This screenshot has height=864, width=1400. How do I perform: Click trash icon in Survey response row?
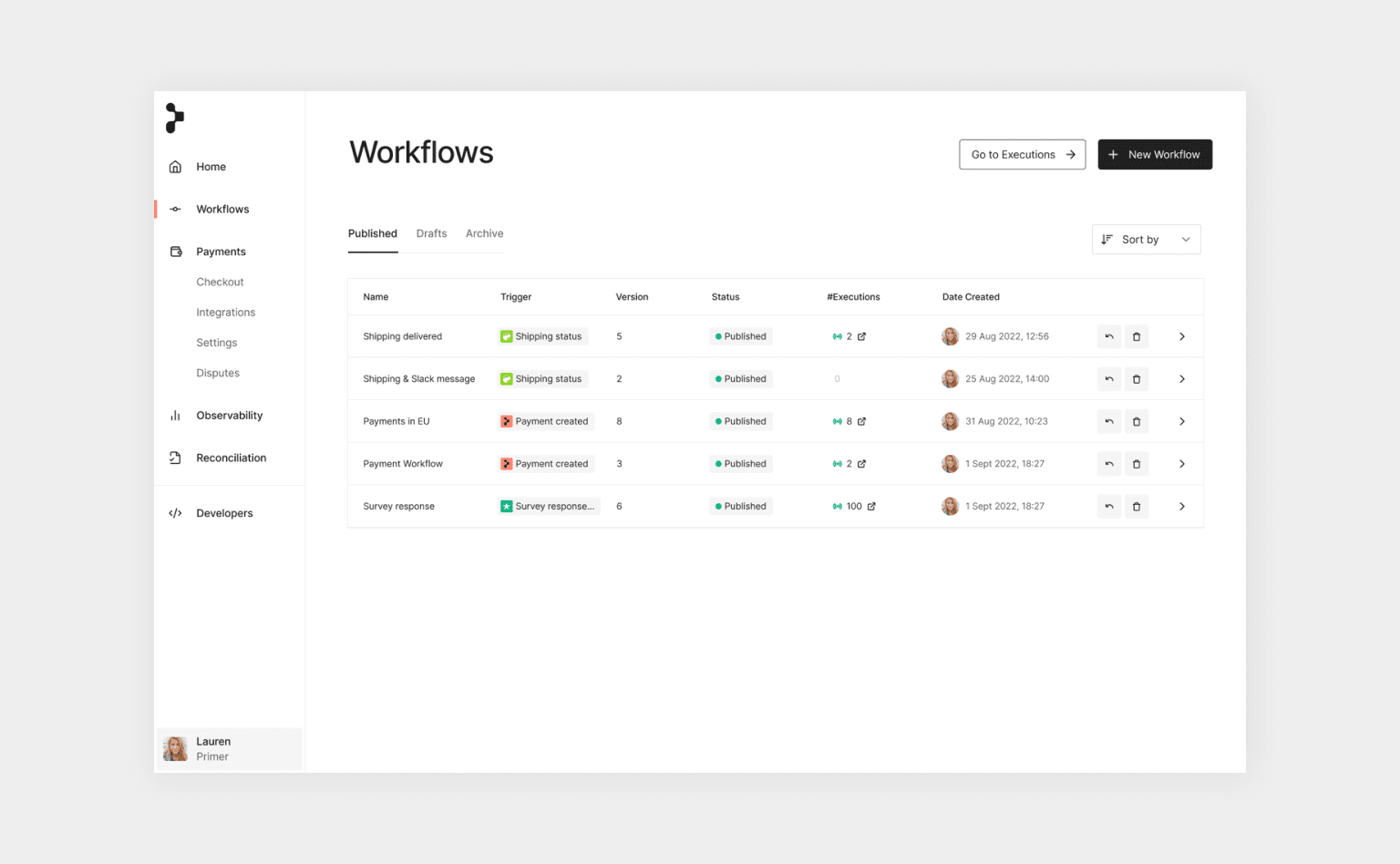click(x=1137, y=507)
